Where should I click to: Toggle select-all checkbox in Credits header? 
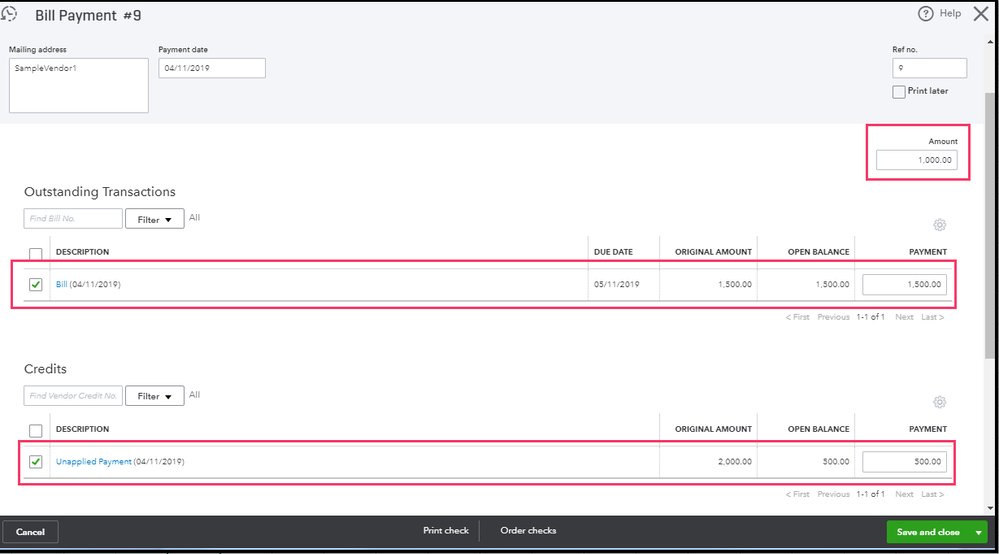click(36, 430)
